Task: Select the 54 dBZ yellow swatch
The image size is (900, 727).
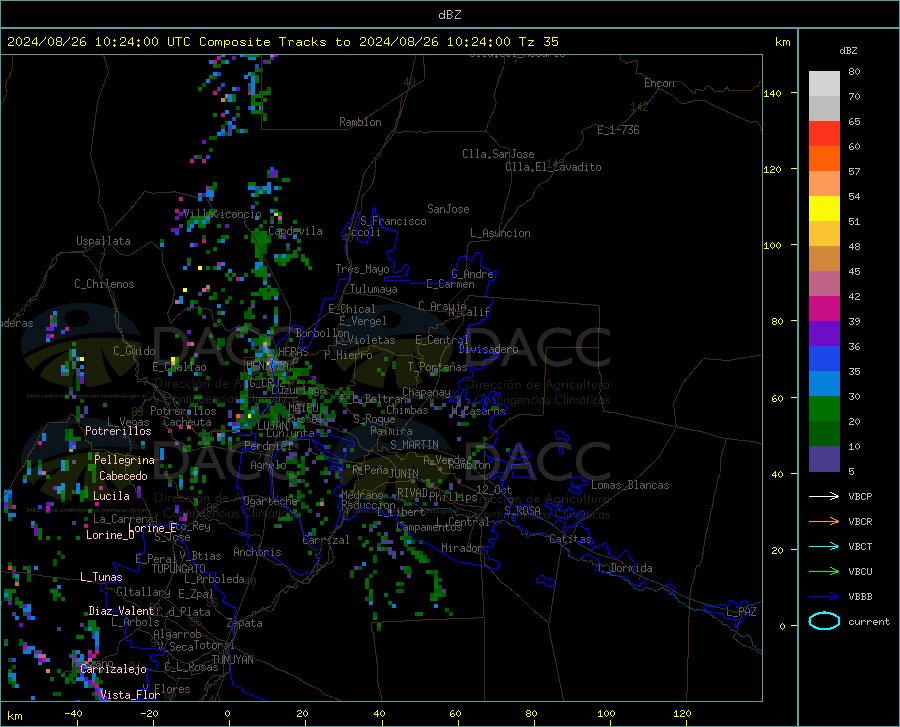Action: tap(824, 209)
